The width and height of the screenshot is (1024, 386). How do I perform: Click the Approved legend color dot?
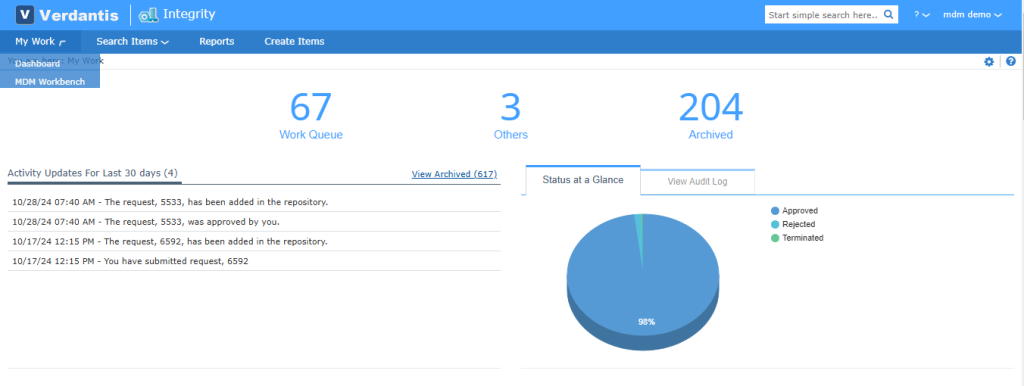pyautogui.click(x=775, y=211)
